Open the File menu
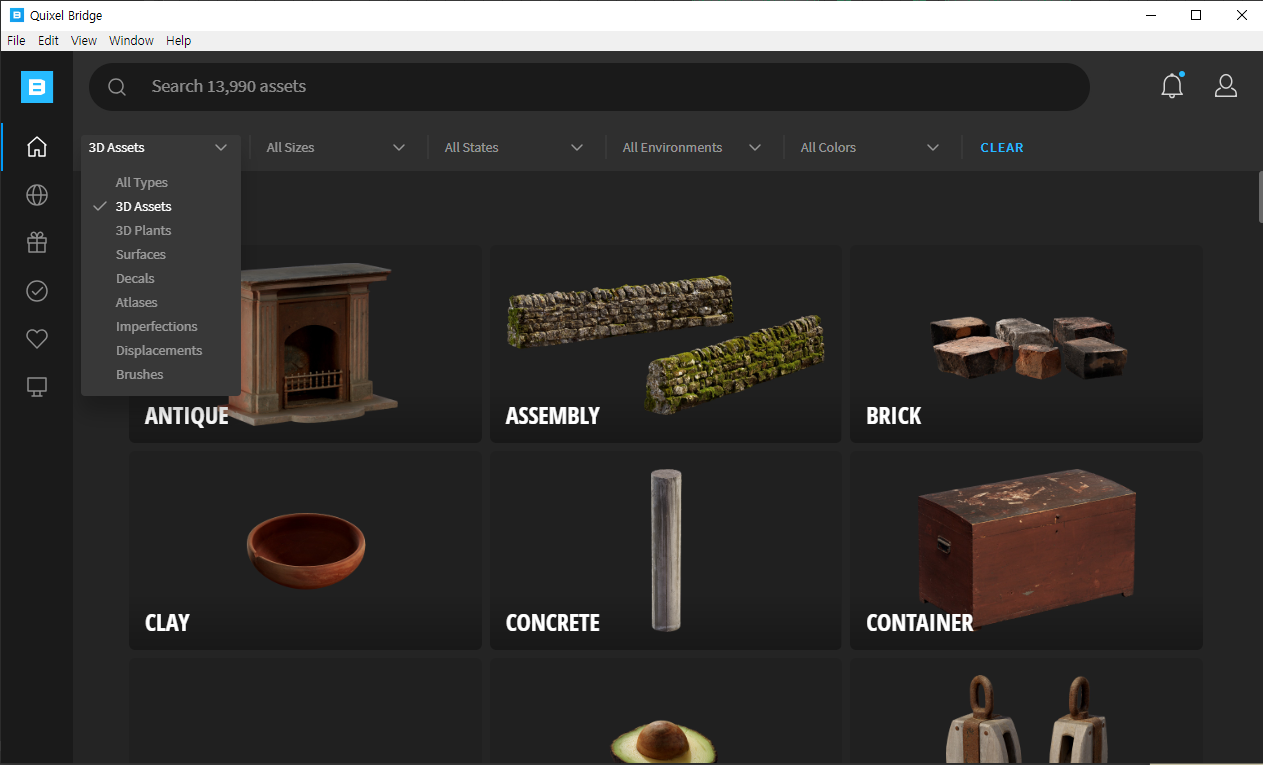Screen dimensions: 1263x765 [16, 41]
